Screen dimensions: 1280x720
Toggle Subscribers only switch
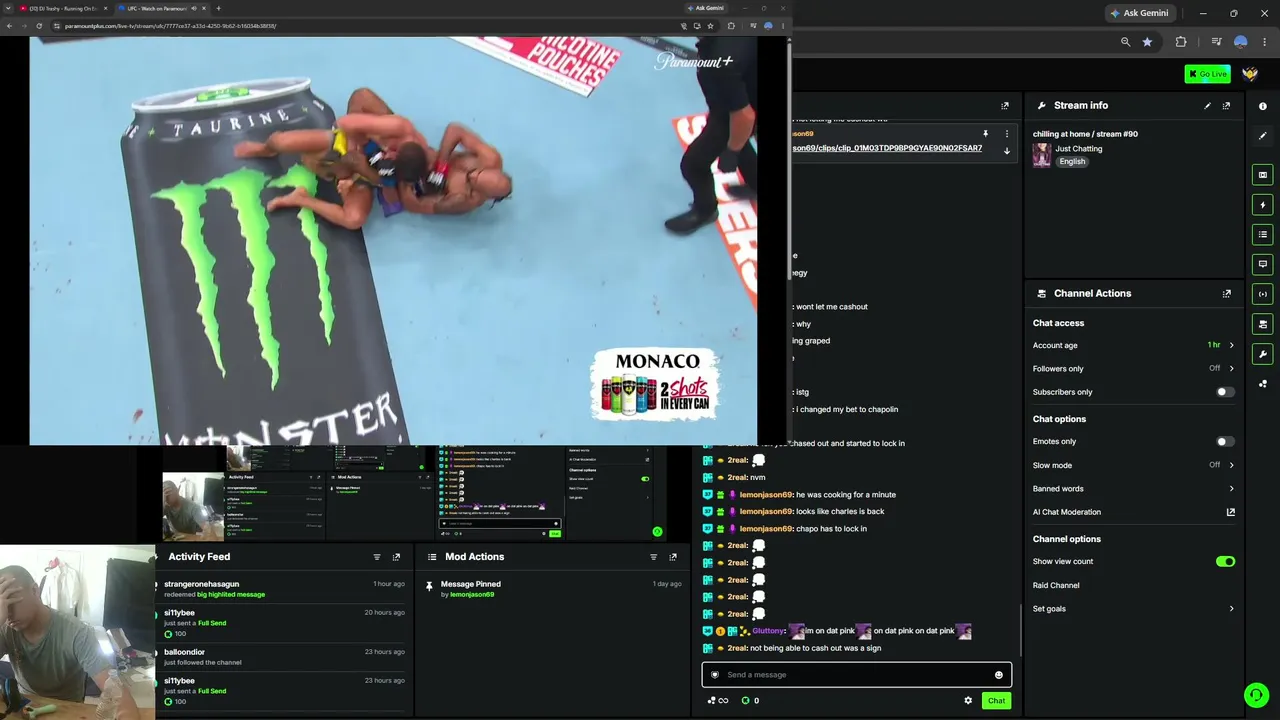1225,392
